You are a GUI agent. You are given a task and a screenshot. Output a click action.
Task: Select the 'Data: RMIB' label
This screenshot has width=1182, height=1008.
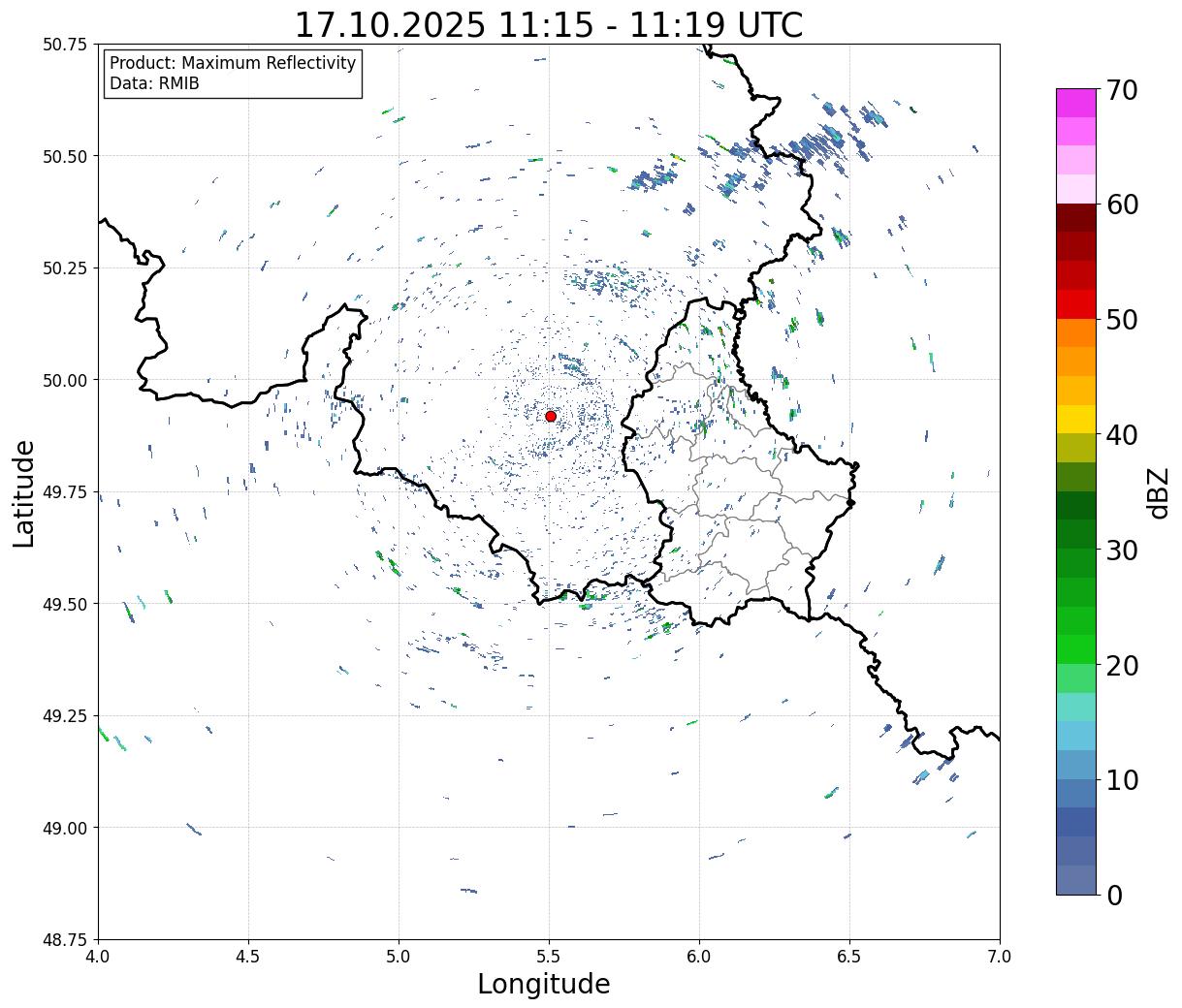click(x=154, y=83)
